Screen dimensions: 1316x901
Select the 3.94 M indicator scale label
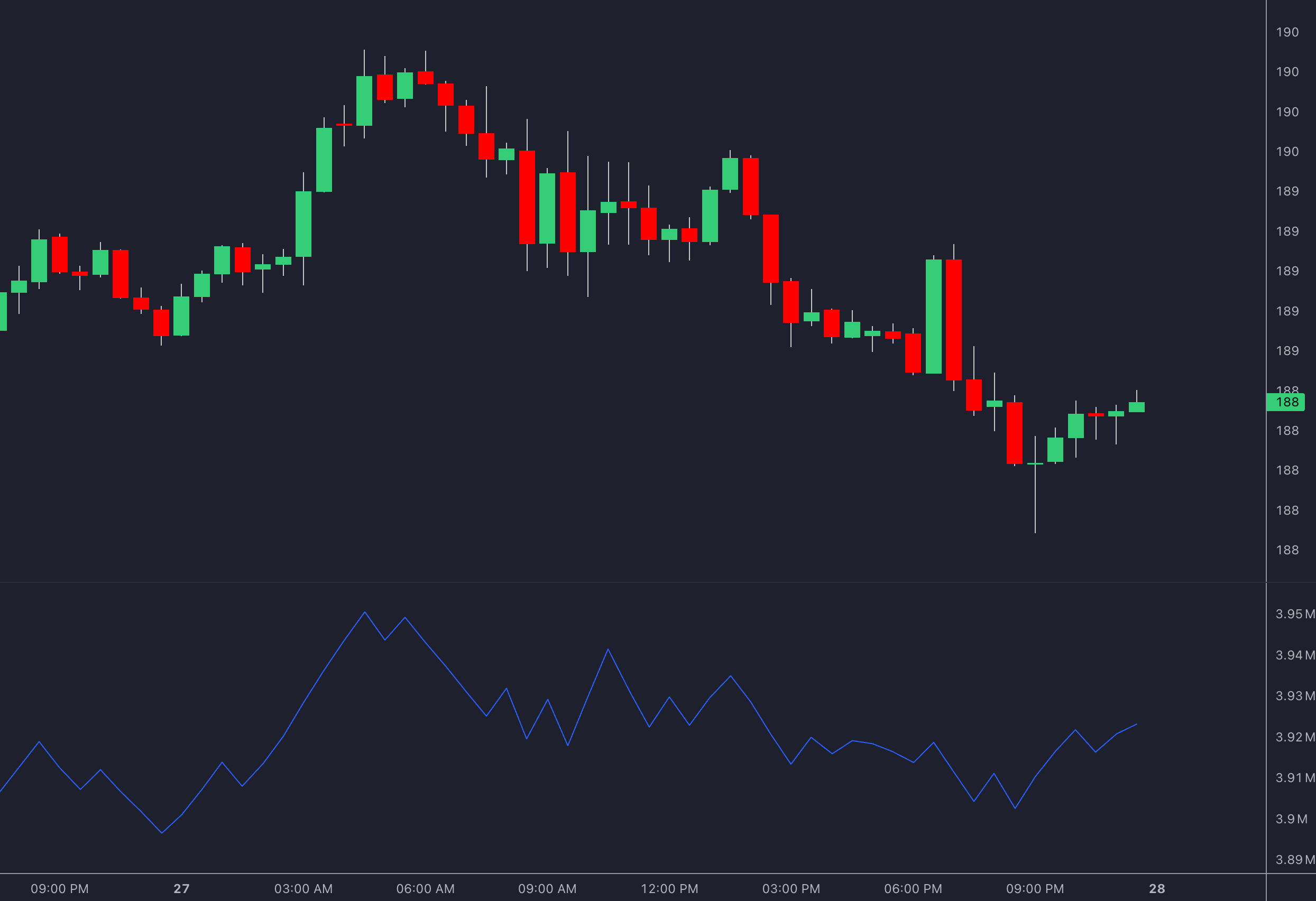1295,655
